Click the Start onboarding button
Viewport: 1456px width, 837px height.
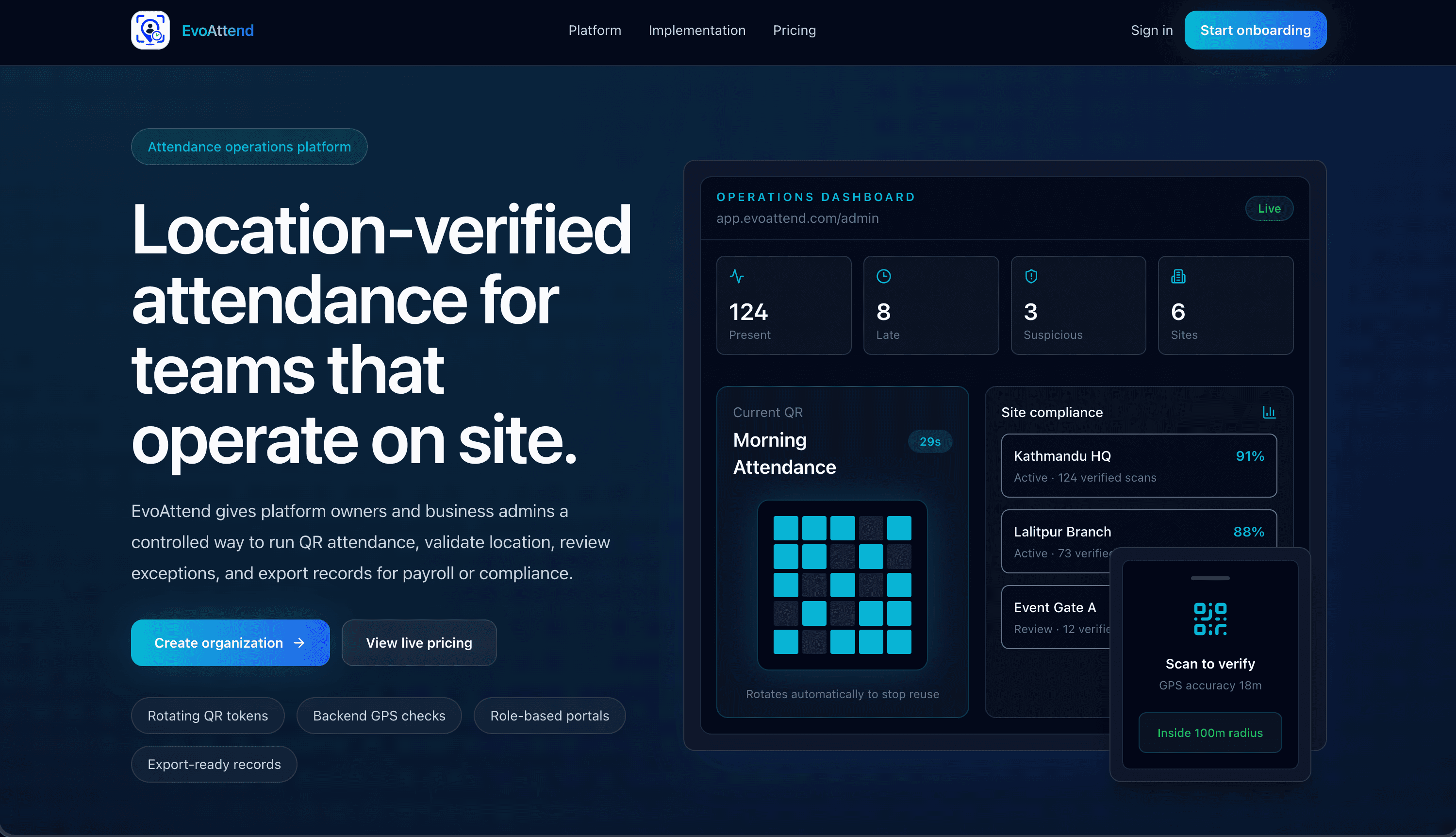click(x=1256, y=30)
